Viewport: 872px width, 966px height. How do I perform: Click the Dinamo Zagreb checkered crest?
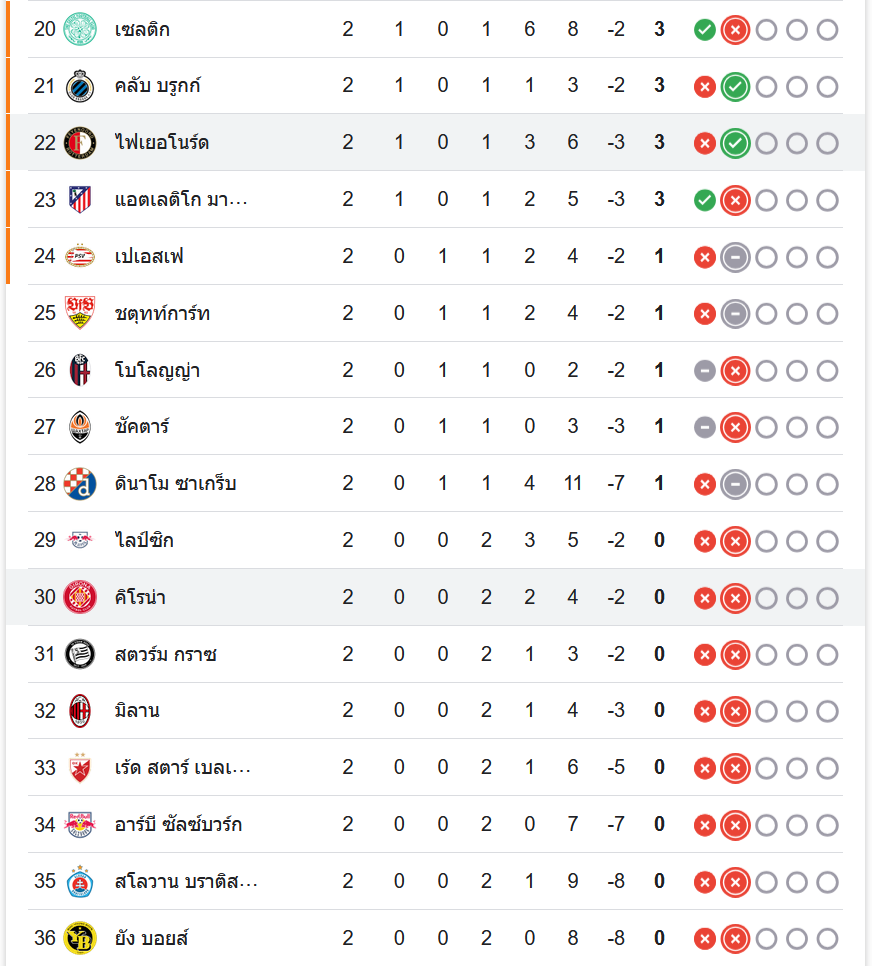click(79, 484)
